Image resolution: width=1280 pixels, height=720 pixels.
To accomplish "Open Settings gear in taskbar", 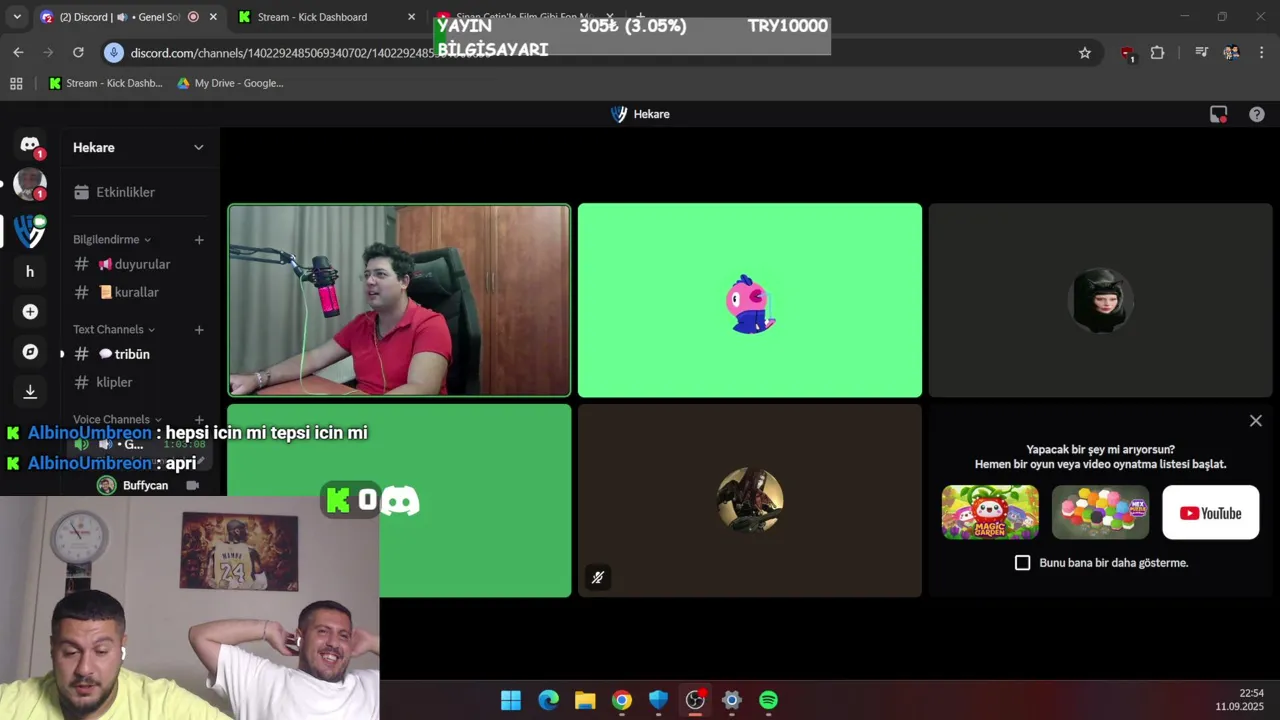I will (x=731, y=700).
